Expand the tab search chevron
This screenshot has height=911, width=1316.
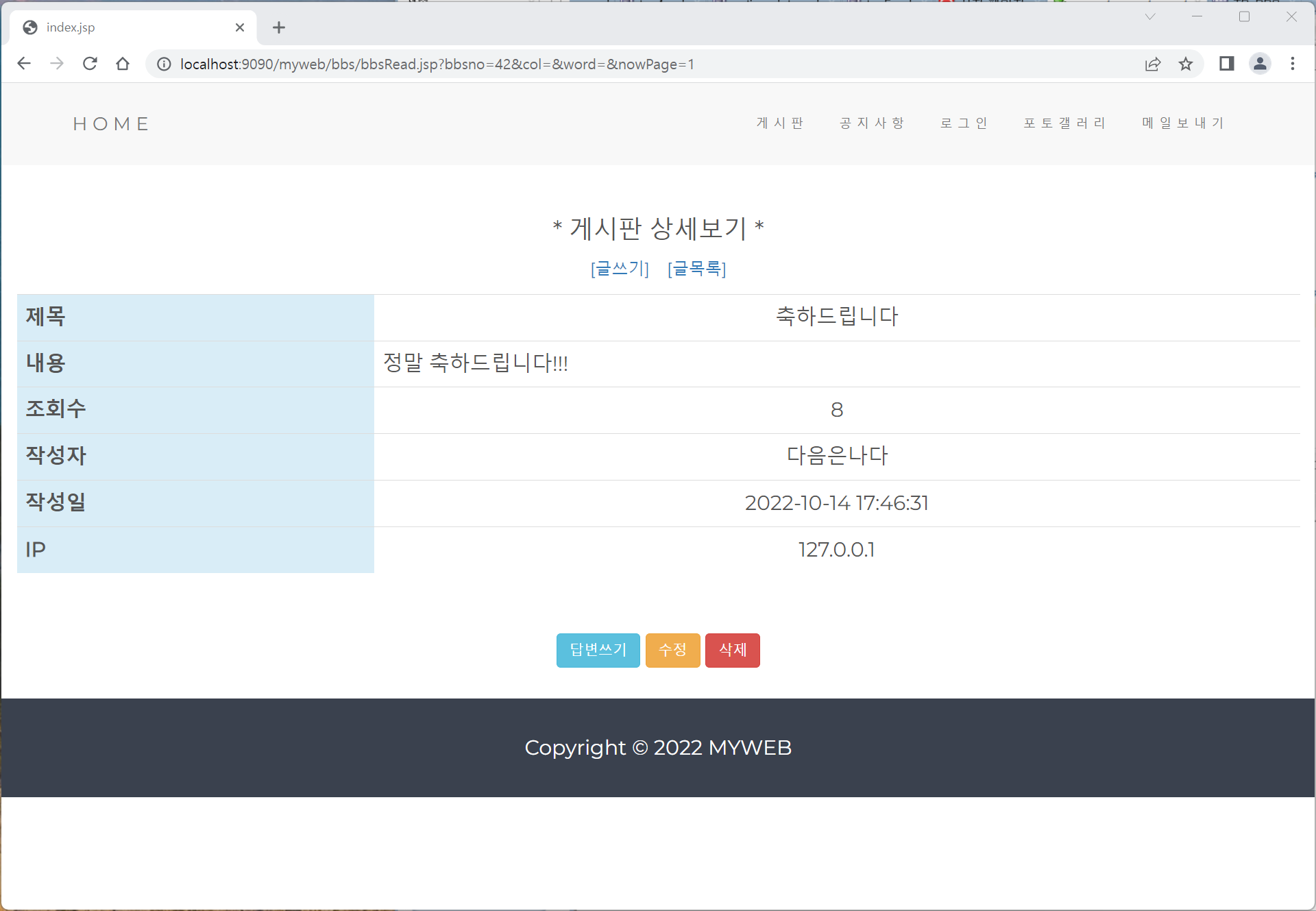tap(1149, 16)
